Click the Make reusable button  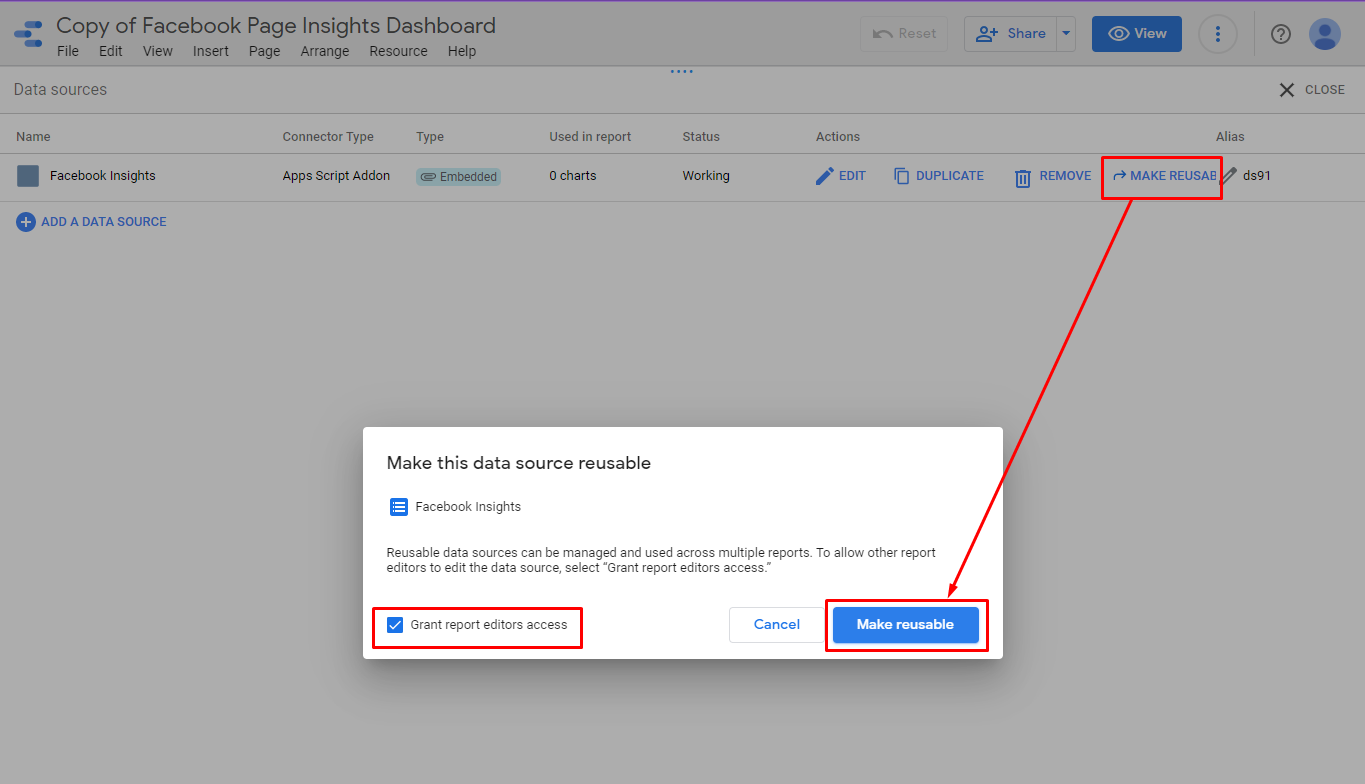(x=905, y=625)
